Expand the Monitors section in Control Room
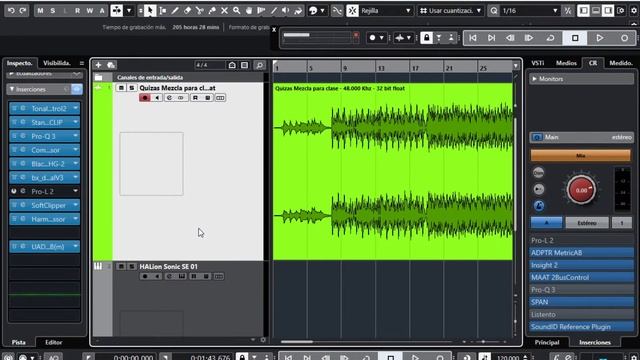 pyautogui.click(x=534, y=79)
